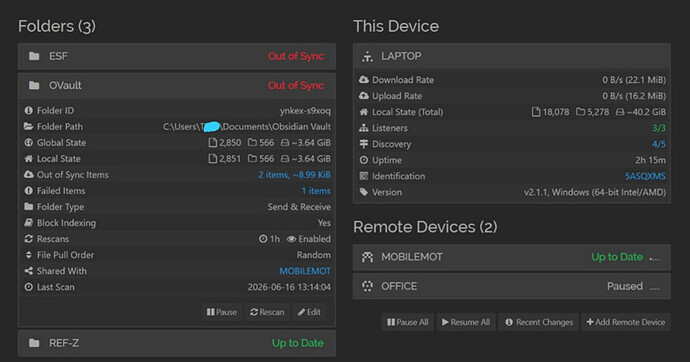The width and height of the screenshot is (690, 362).
Task: Click the ESF folder icon
Action: point(34,56)
